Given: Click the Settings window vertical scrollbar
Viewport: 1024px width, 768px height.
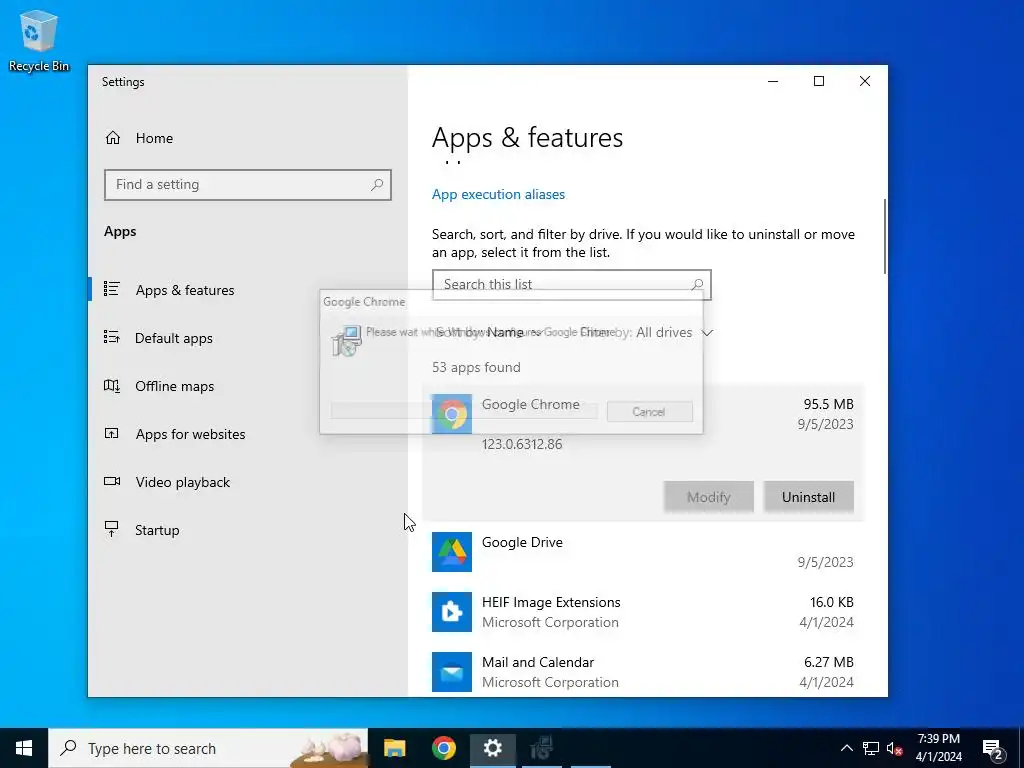Looking at the screenshot, I should (x=885, y=236).
